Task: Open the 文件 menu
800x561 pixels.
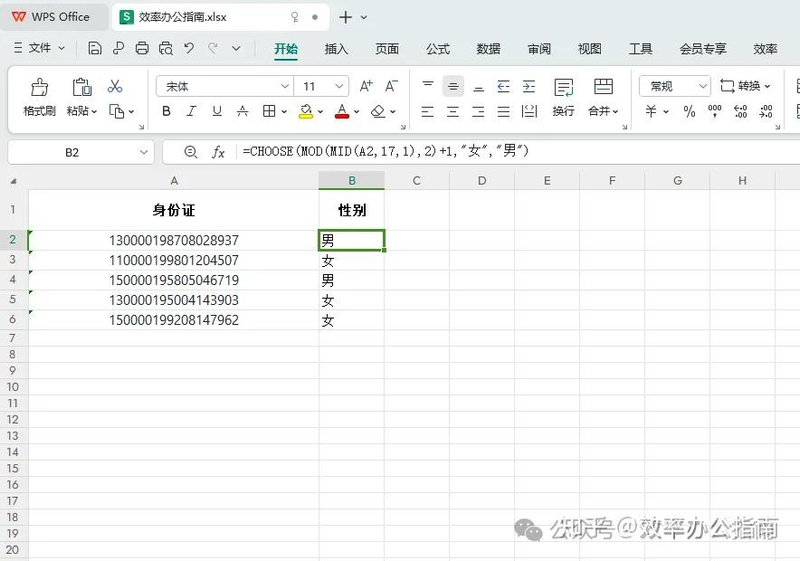Action: pos(39,48)
